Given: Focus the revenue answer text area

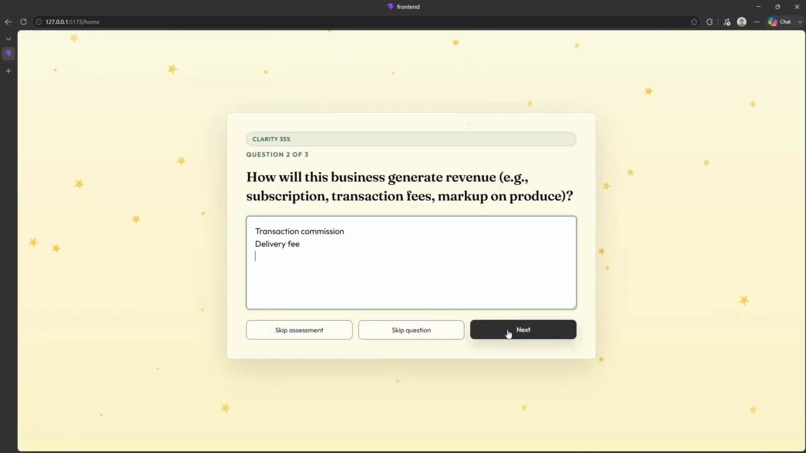Looking at the screenshot, I should click(411, 263).
